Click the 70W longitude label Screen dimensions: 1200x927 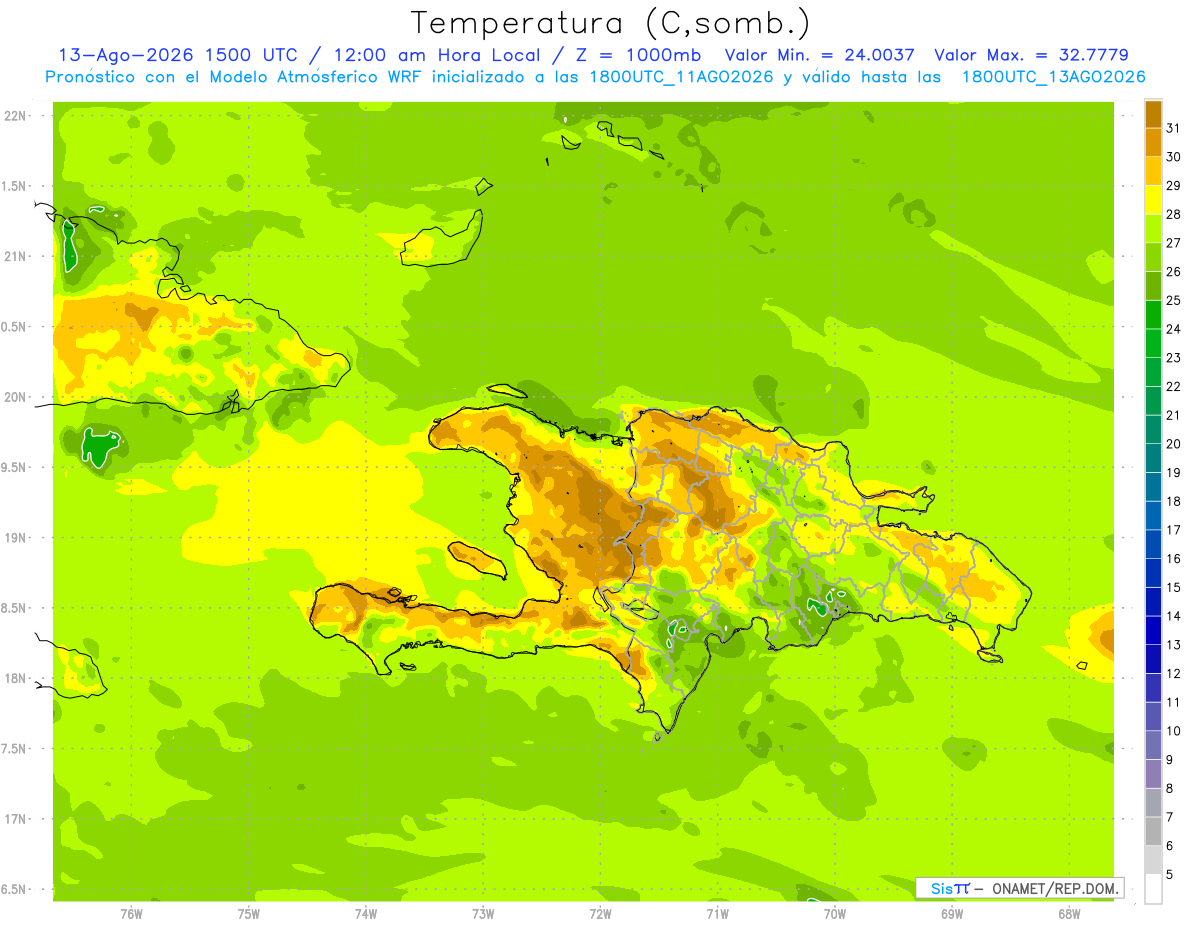pyautogui.click(x=835, y=913)
